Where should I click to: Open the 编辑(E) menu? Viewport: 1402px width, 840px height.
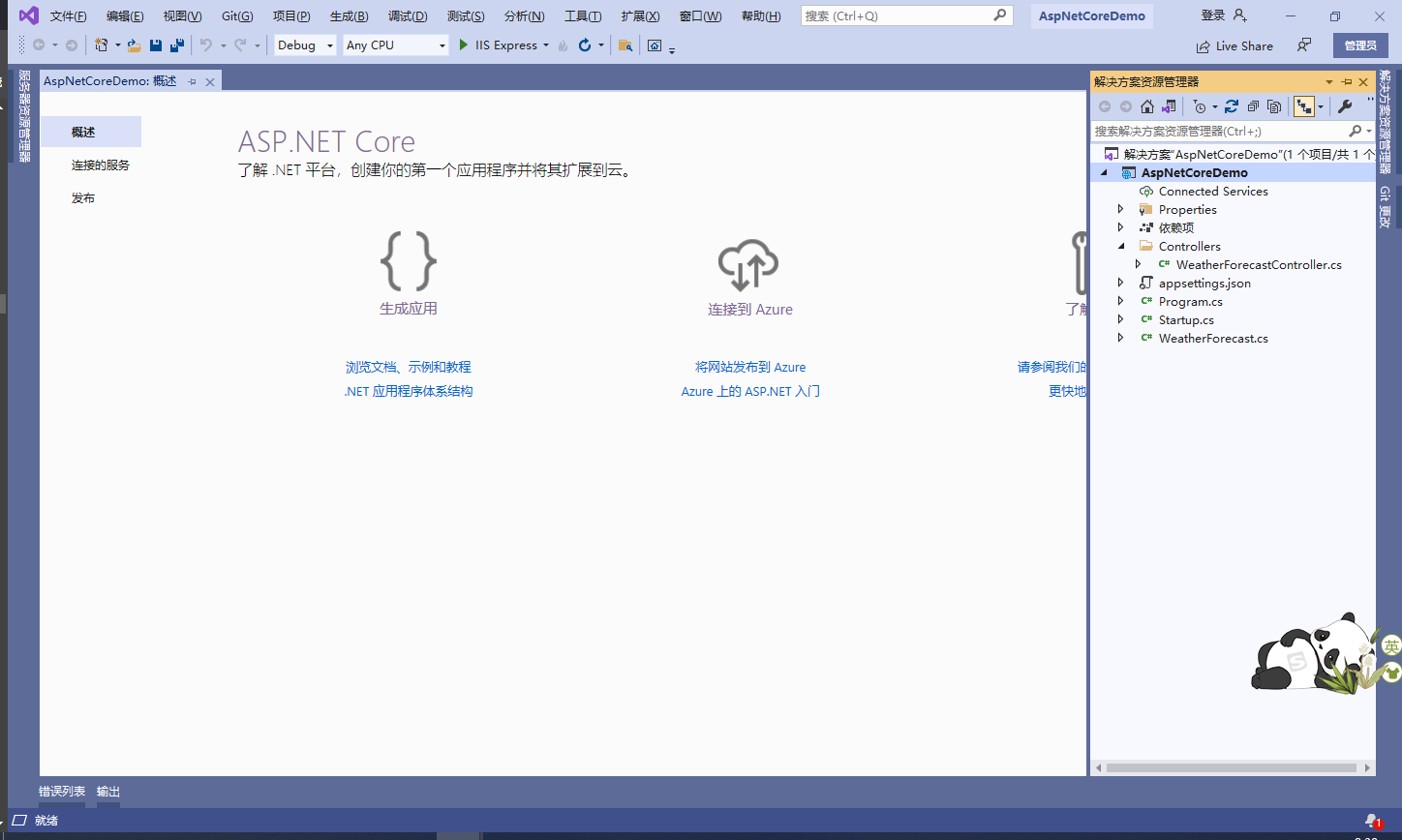pos(125,16)
